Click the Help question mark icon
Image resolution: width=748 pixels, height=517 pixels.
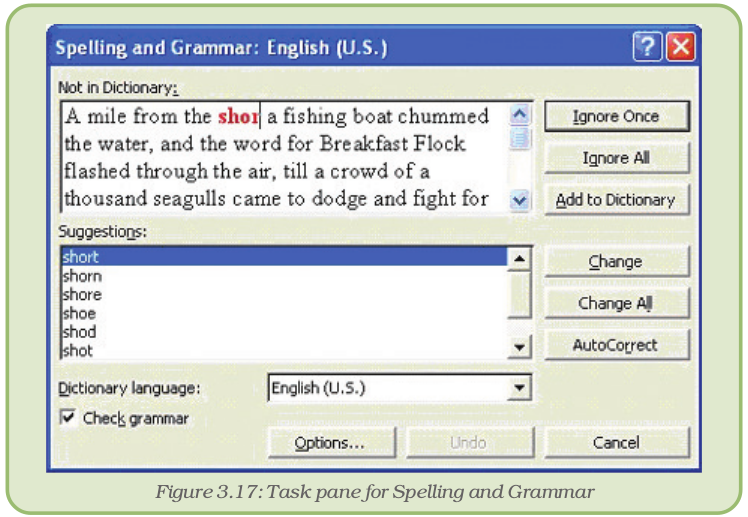tap(647, 47)
